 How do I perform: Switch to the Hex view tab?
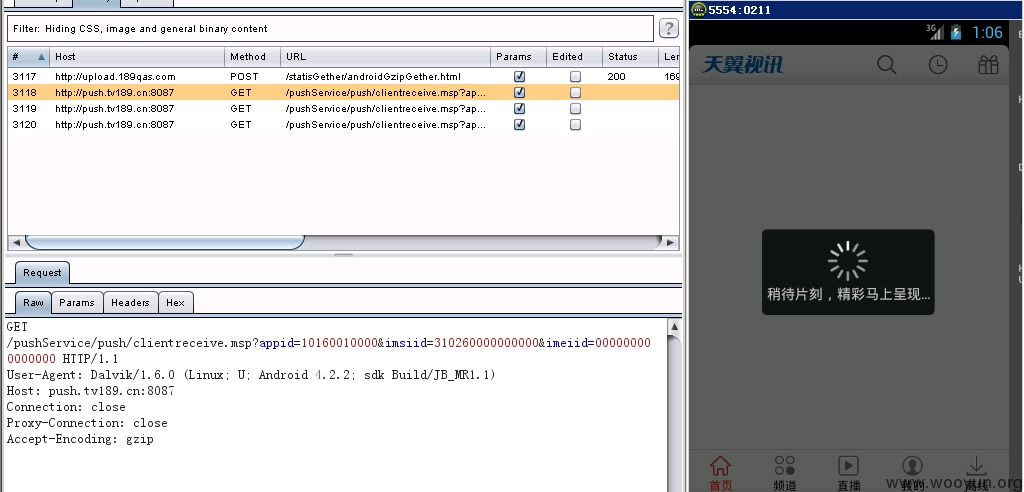pyautogui.click(x=176, y=303)
